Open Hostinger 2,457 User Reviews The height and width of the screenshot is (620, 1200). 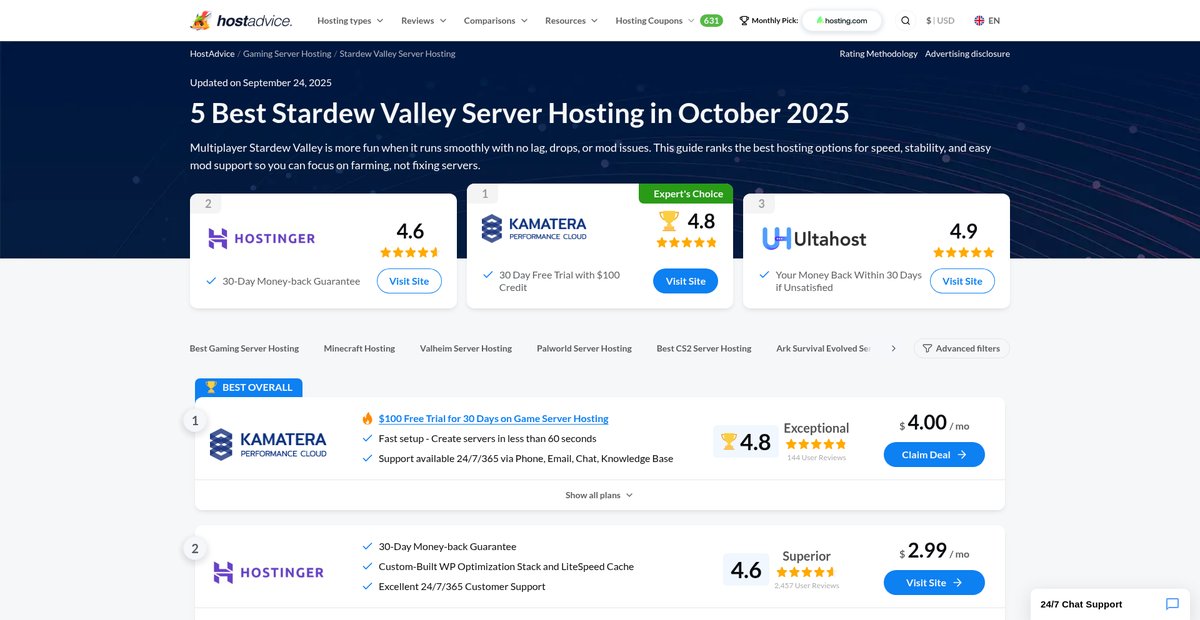(x=806, y=585)
